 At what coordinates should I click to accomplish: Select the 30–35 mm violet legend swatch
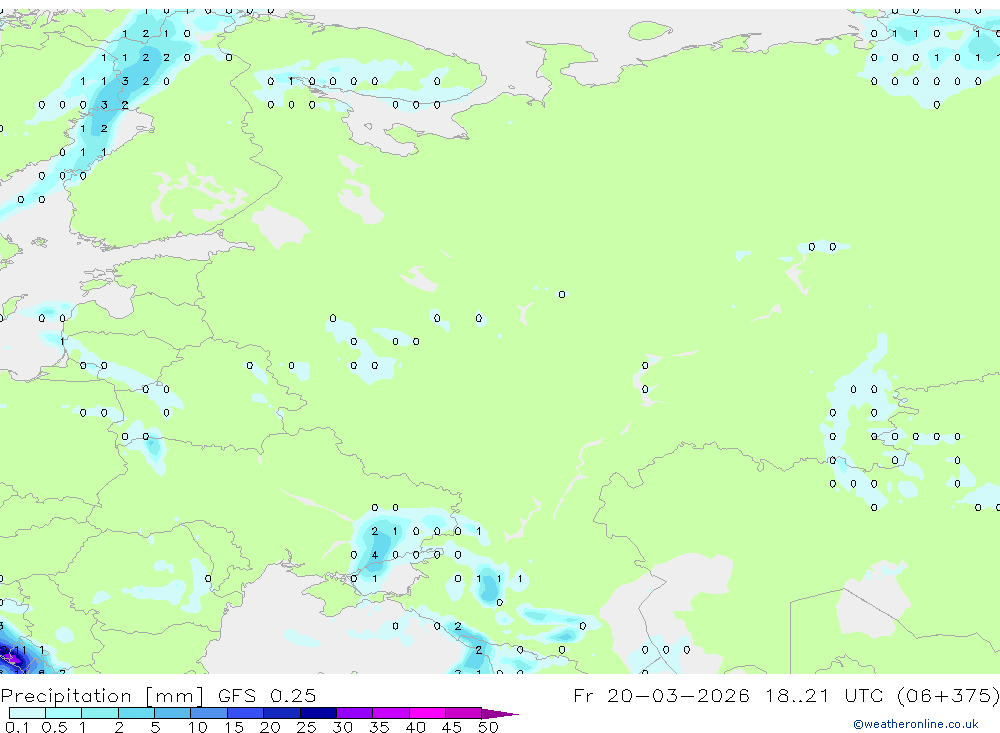355,713
